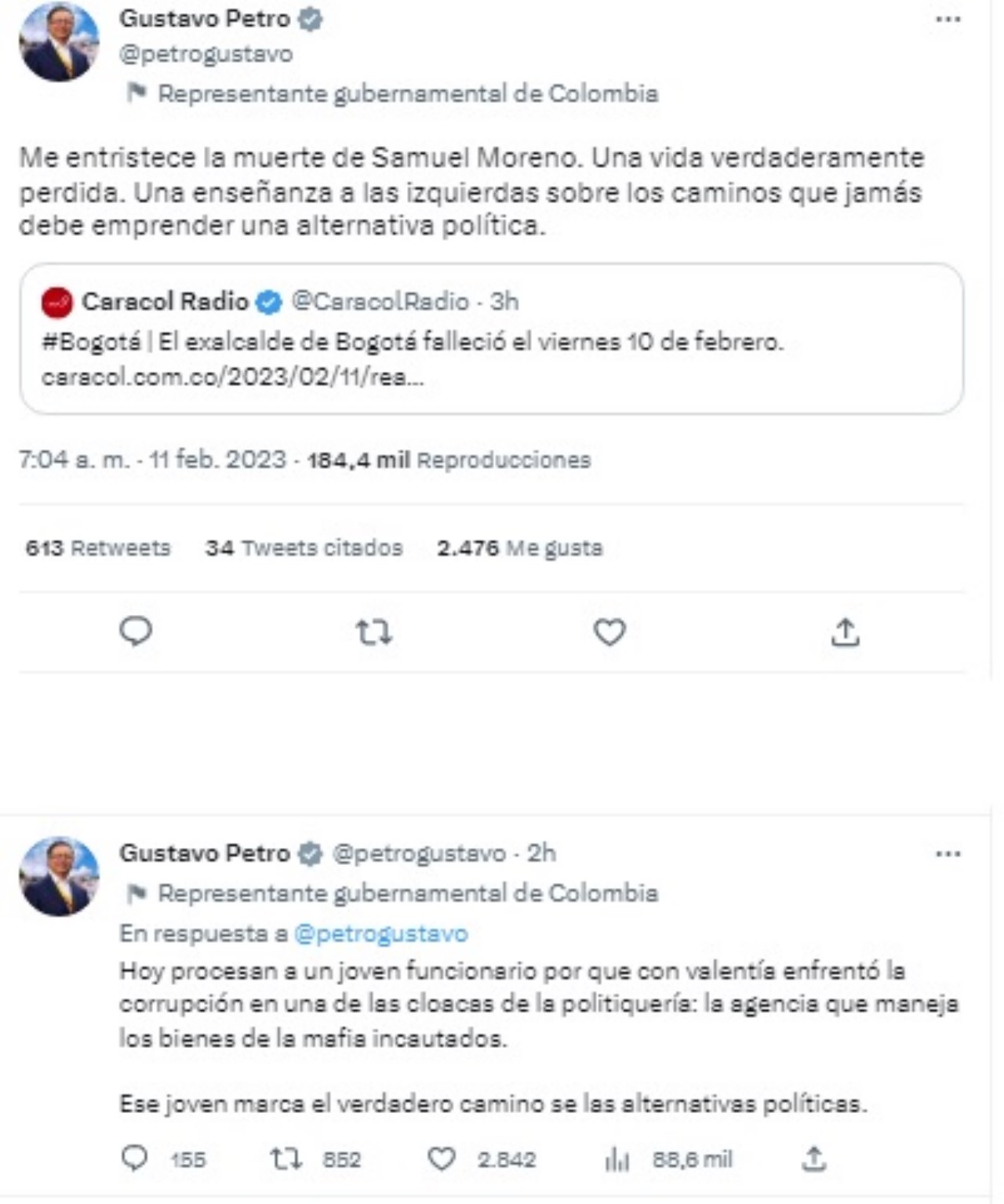Open the caracol.com.co article link
This screenshot has width=1004, height=1204.
[232, 377]
